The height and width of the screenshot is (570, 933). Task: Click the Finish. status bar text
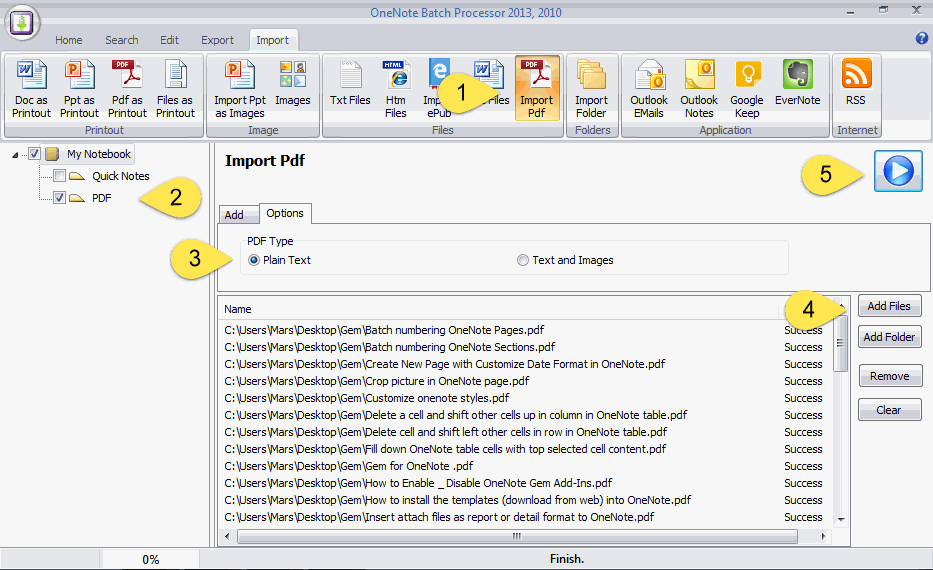pos(566,559)
